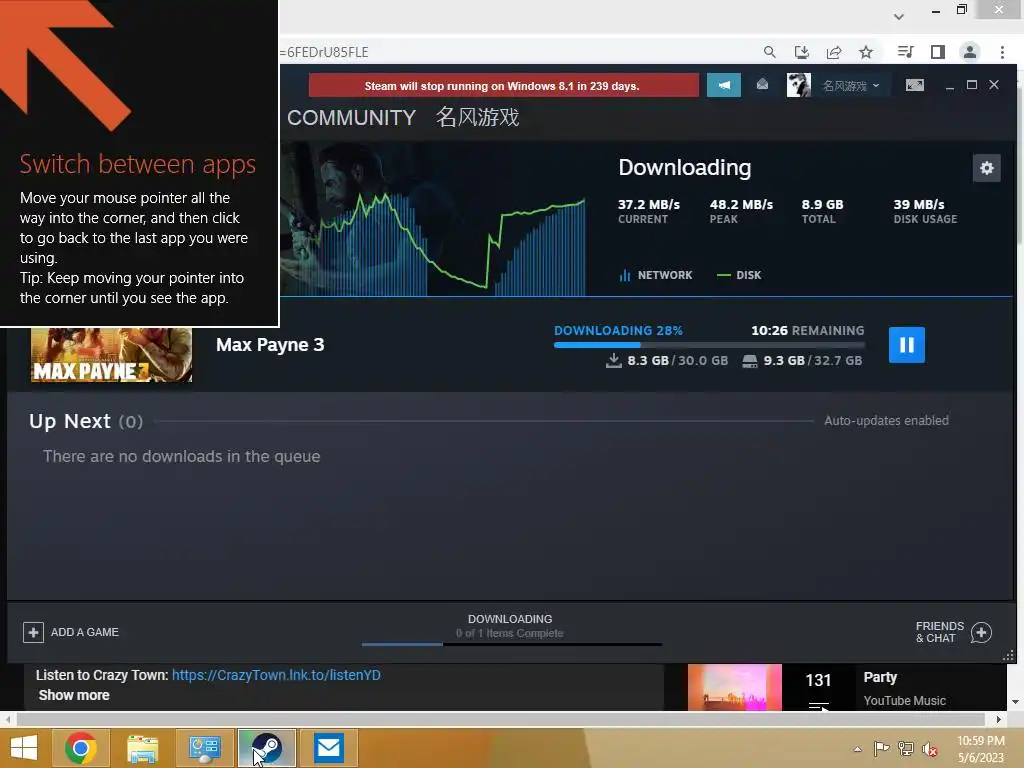Click the Max Payne 3 game thumbnail
Screen dimensions: 1024x768
(112, 355)
